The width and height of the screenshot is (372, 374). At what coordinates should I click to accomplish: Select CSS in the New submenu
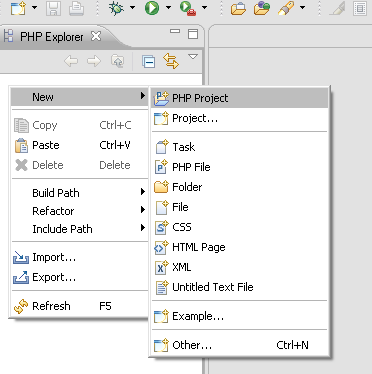point(239,227)
